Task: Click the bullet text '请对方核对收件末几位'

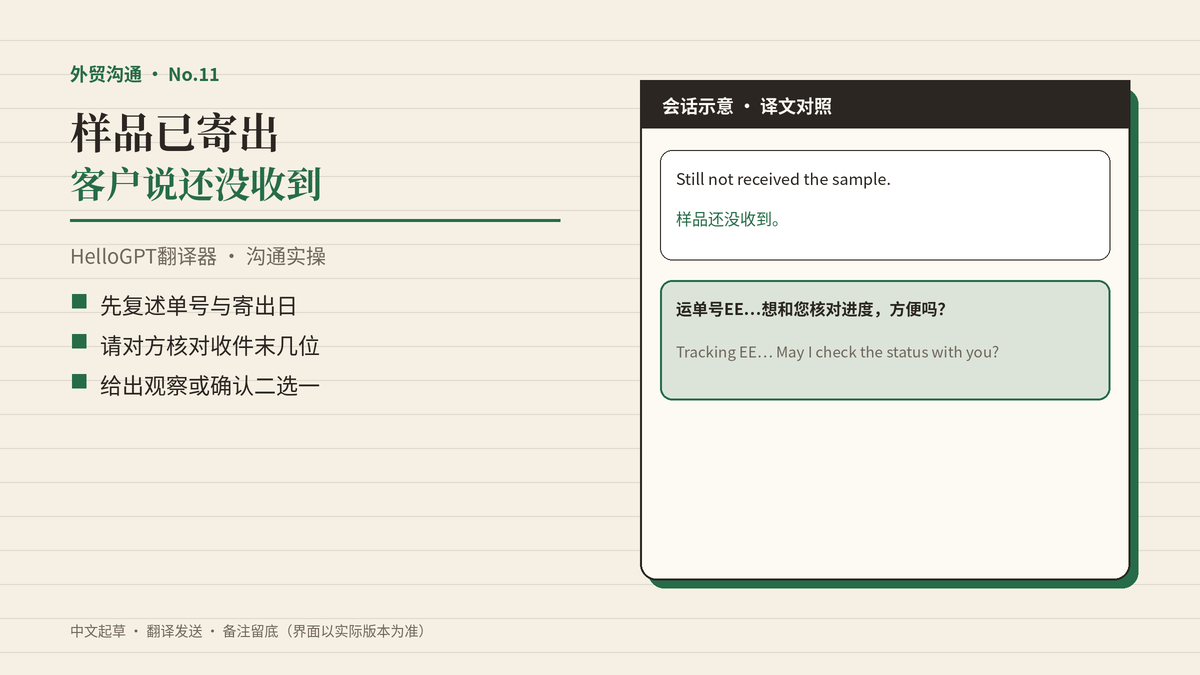Action: pos(210,346)
